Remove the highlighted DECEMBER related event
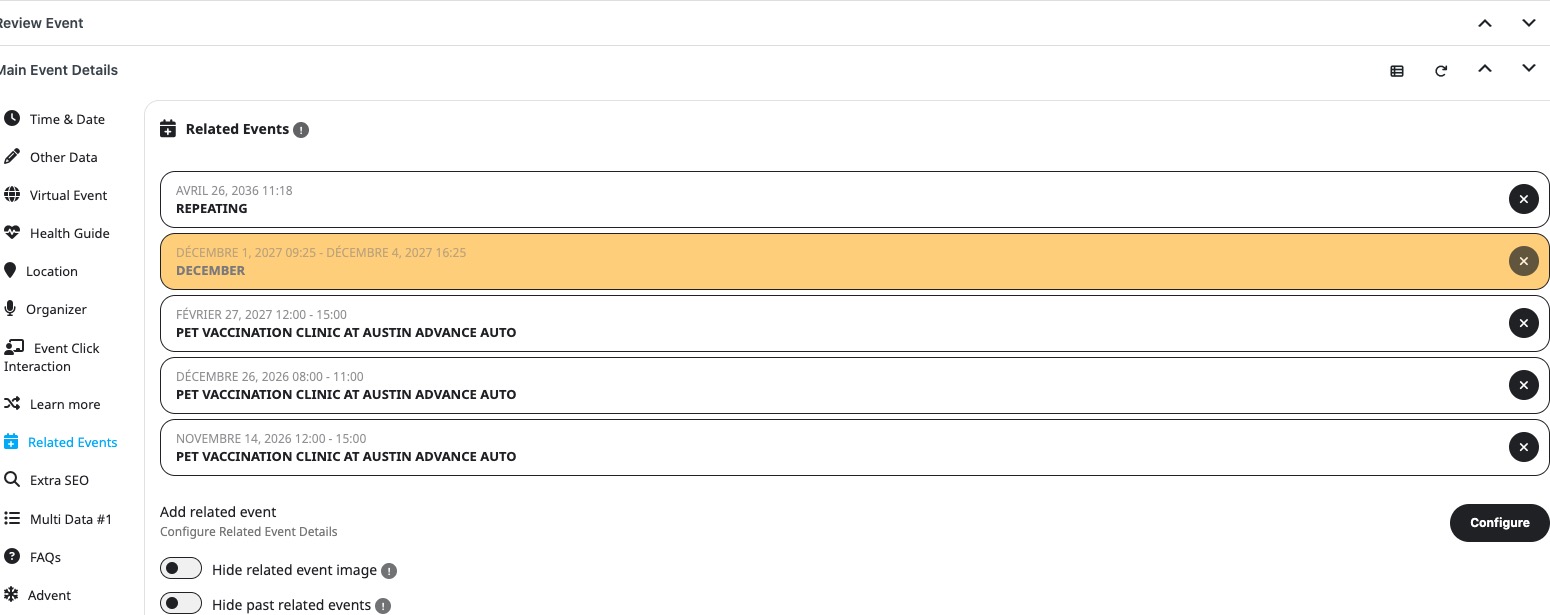This screenshot has height=615, width=1550. 1523,261
